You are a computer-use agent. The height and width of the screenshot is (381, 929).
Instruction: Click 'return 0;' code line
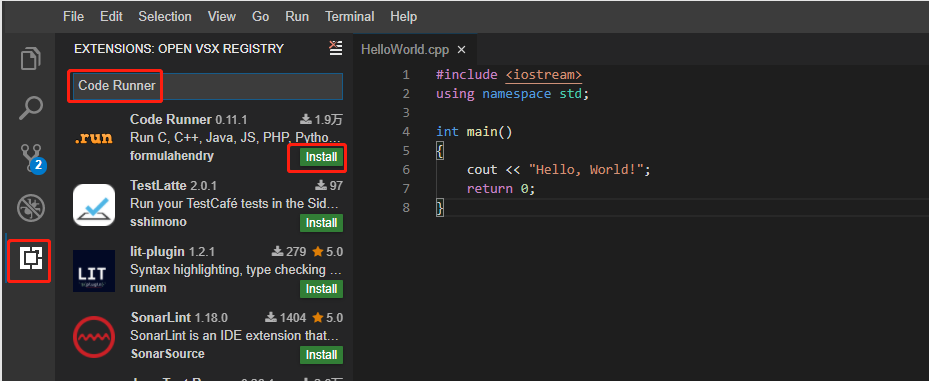coord(501,188)
